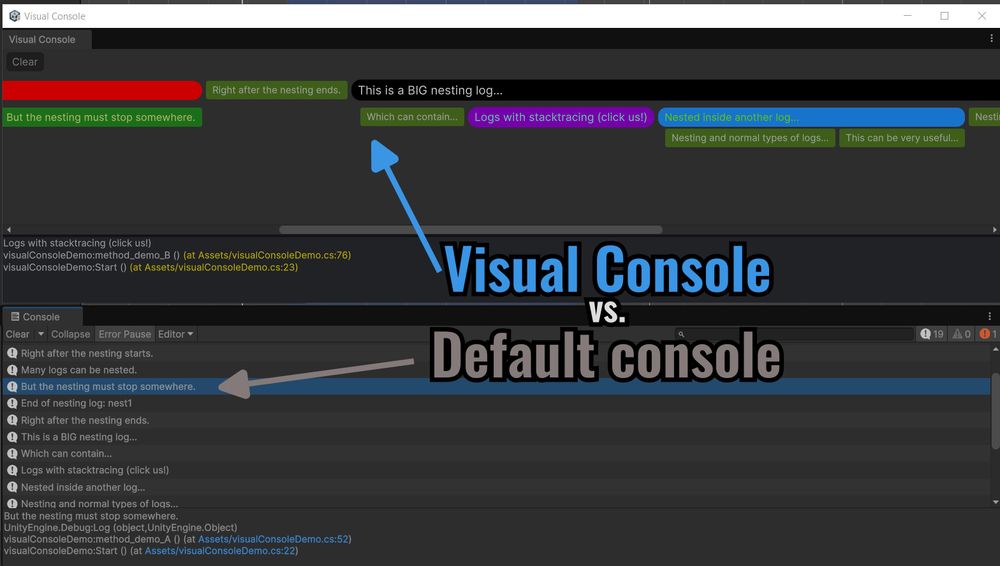Open link Assets/visualConsoleDemo.cs:76
This screenshot has width=1000, height=566.
click(x=267, y=255)
